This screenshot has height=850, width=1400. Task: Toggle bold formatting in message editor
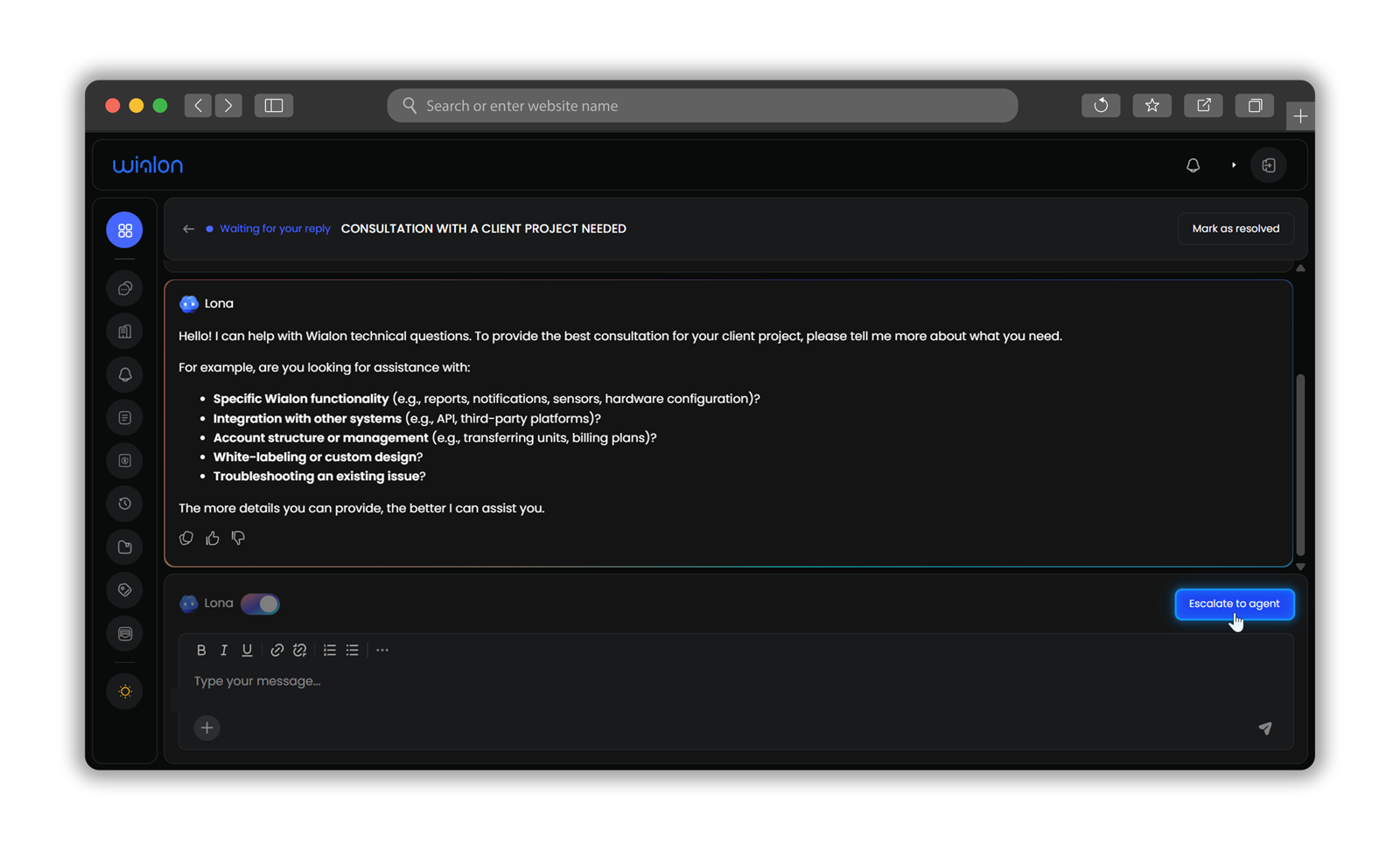point(201,650)
